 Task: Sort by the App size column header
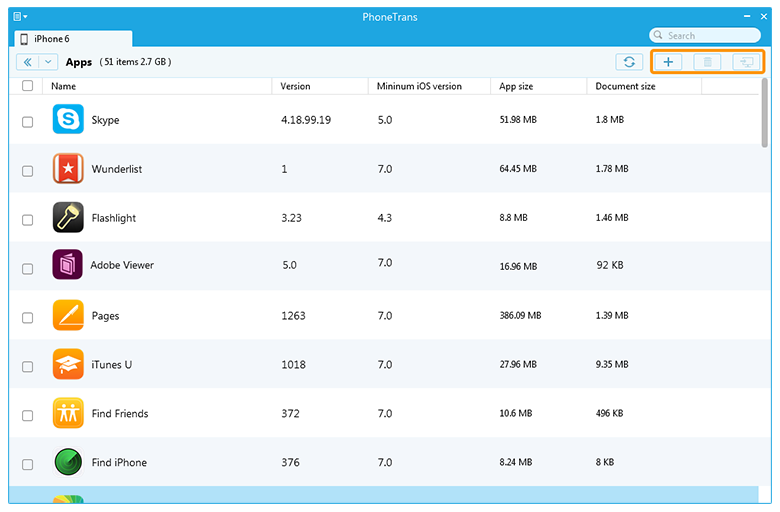coord(516,86)
